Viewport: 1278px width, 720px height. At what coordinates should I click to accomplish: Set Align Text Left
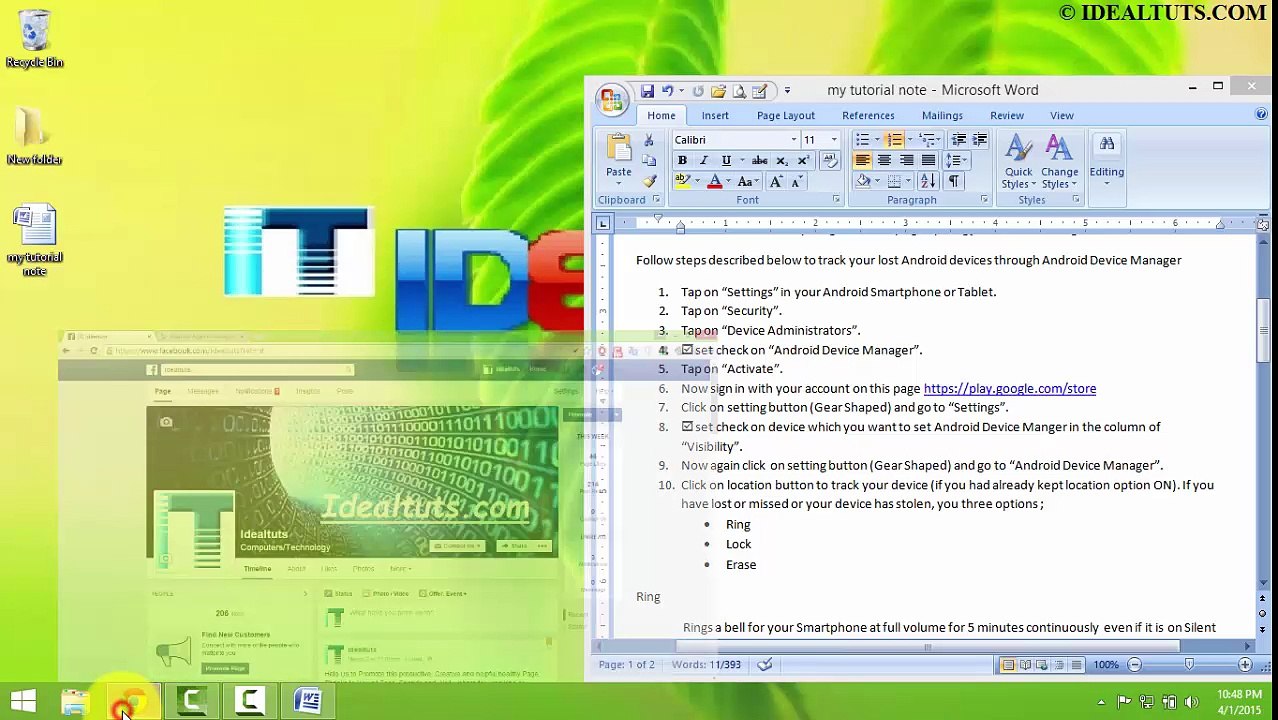point(862,160)
